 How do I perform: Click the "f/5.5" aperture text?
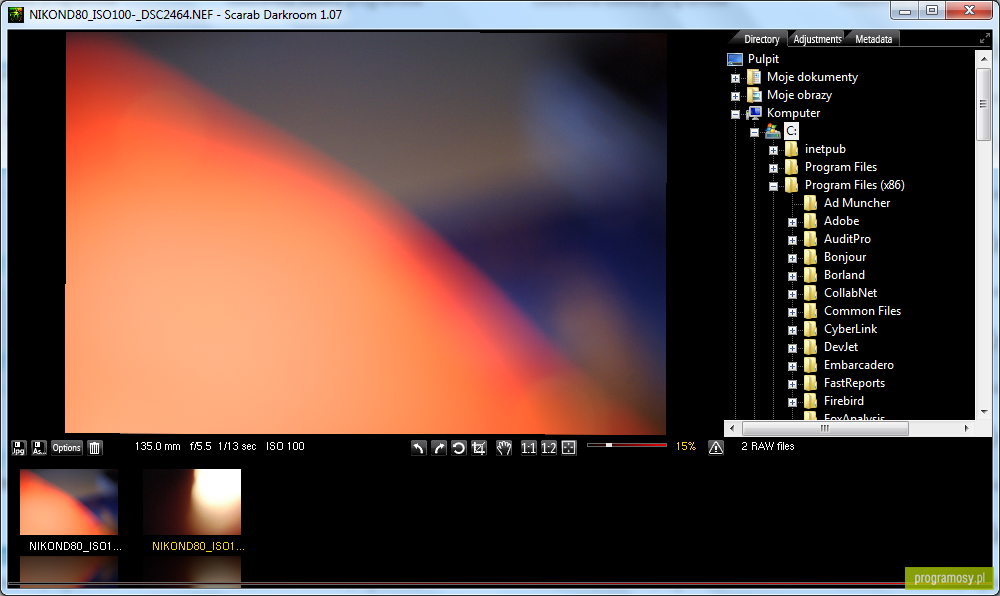(x=200, y=446)
